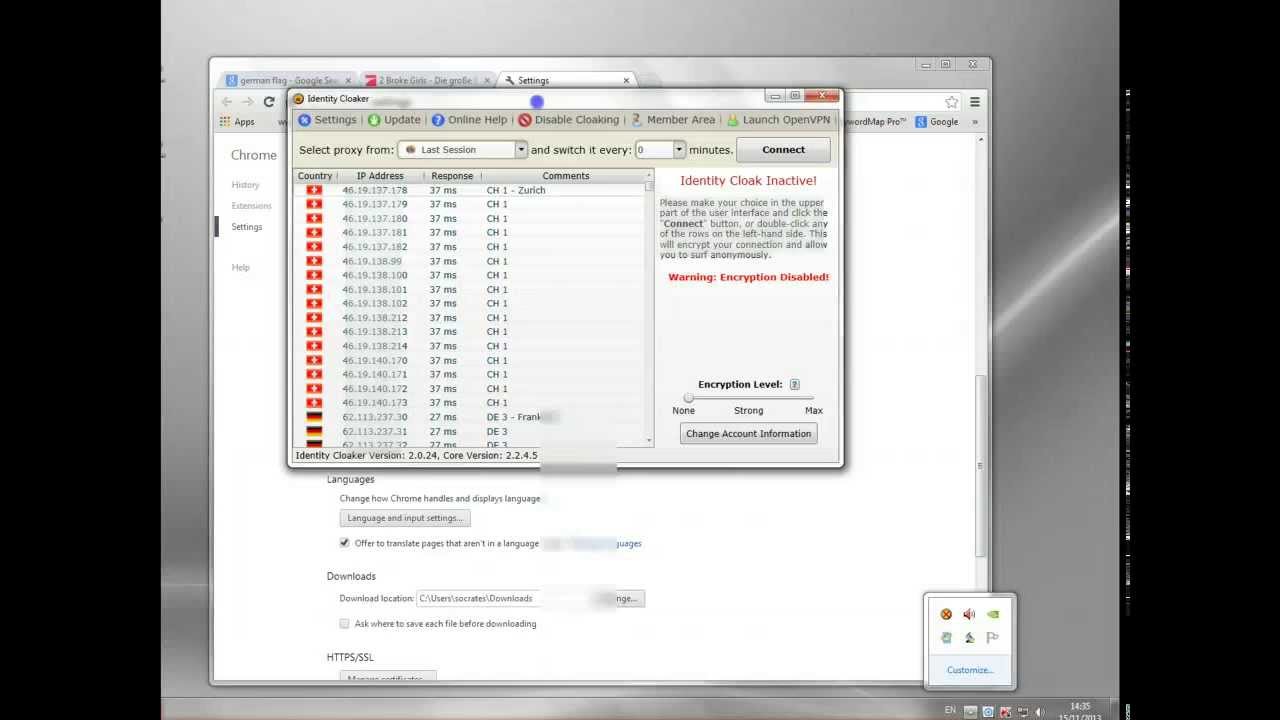Click German flag of 62.113.237.30 row
Viewport: 1280px width, 720px height.
click(314, 417)
